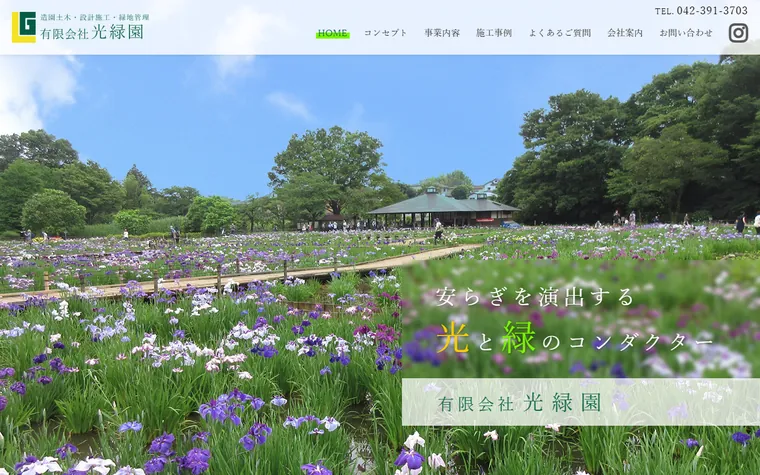Open the コンセプト menu item

pyautogui.click(x=386, y=33)
